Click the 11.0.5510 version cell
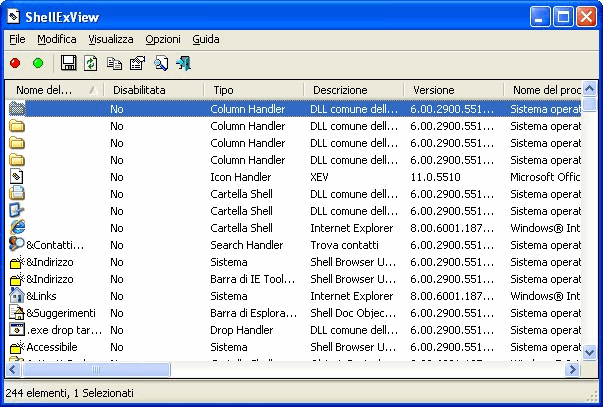Image resolution: width=603 pixels, height=407 pixels. 435,177
